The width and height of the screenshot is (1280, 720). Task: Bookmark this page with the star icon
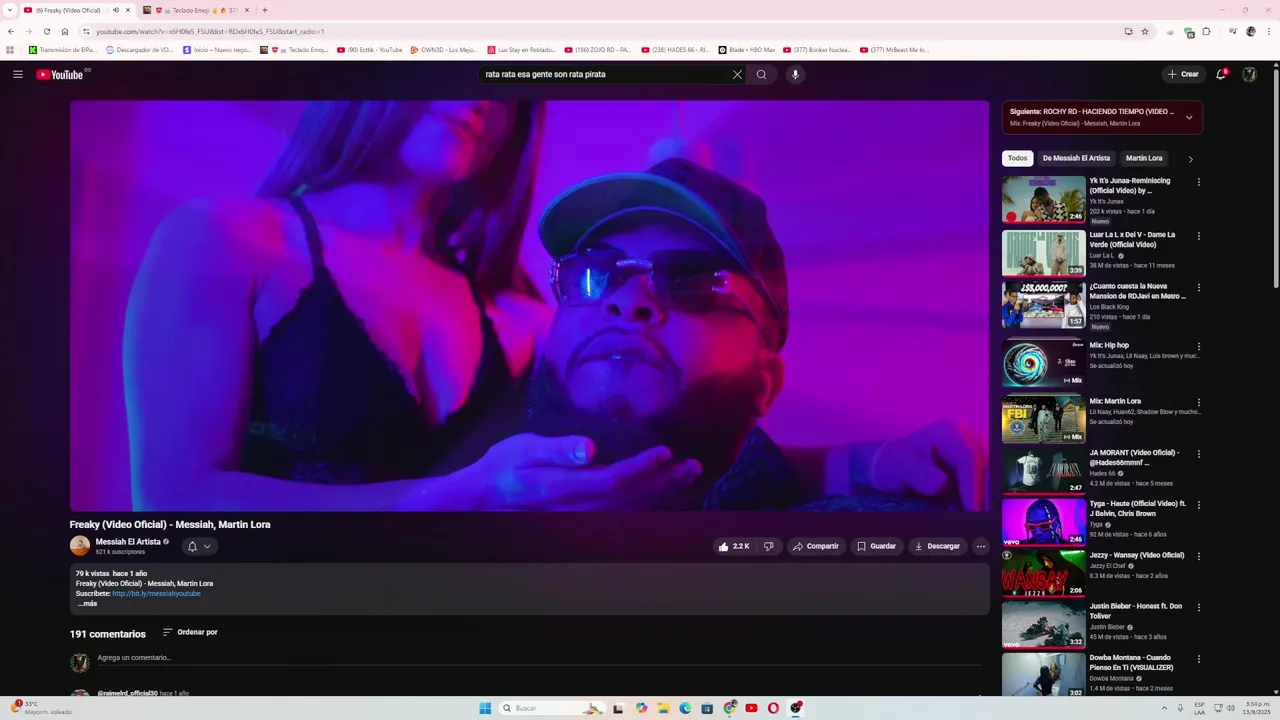[1145, 31]
